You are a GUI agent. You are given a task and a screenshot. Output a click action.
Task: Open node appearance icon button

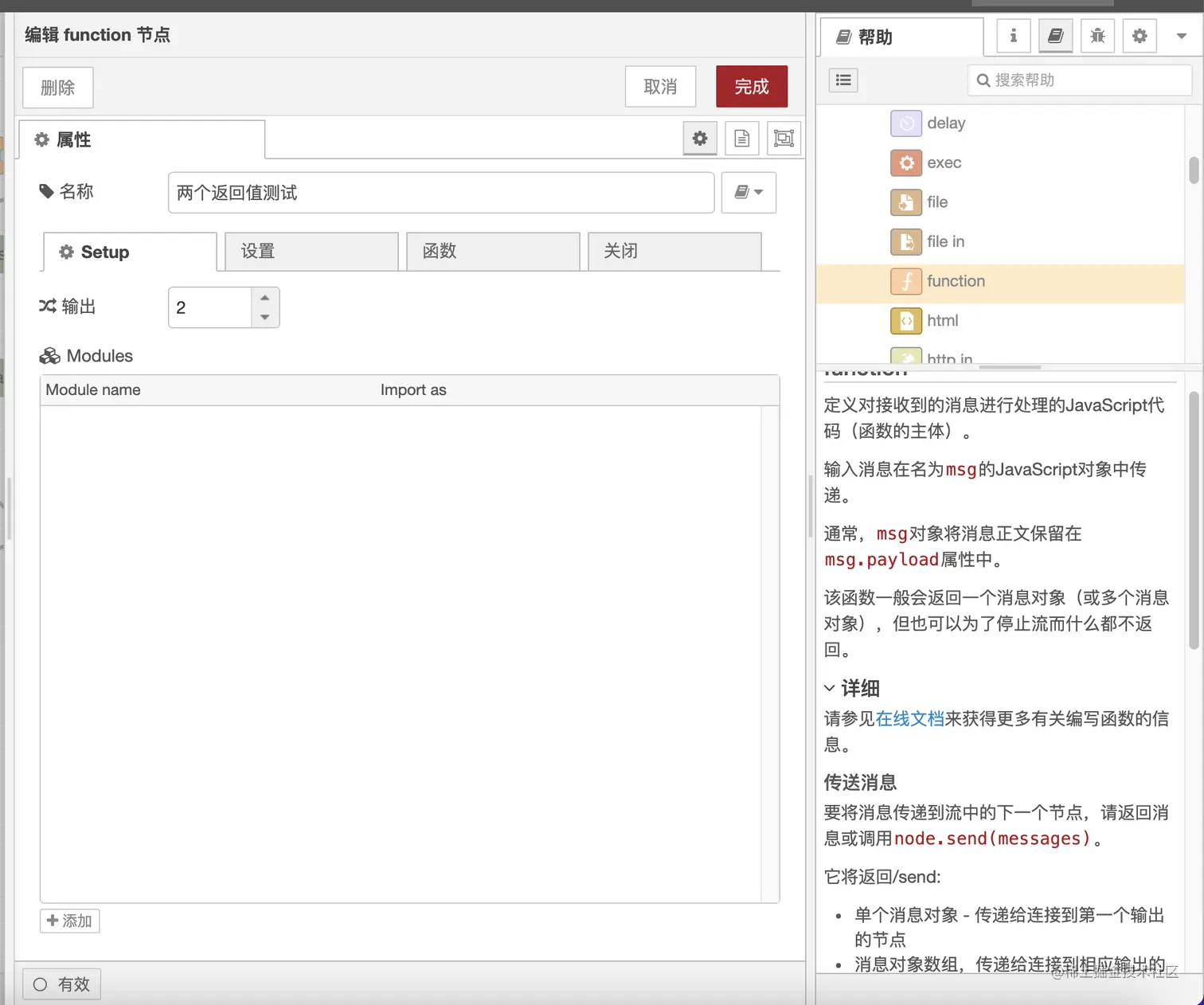784,139
